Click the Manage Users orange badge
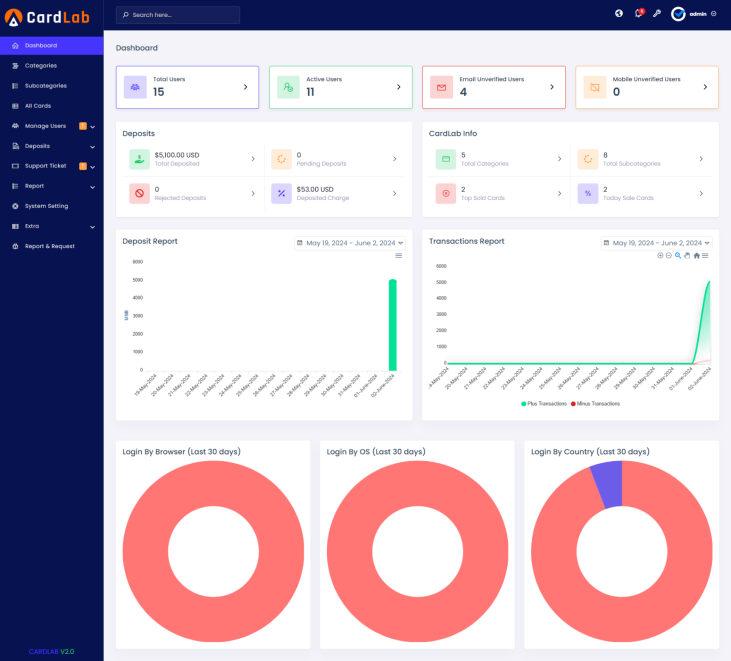 pos(83,126)
